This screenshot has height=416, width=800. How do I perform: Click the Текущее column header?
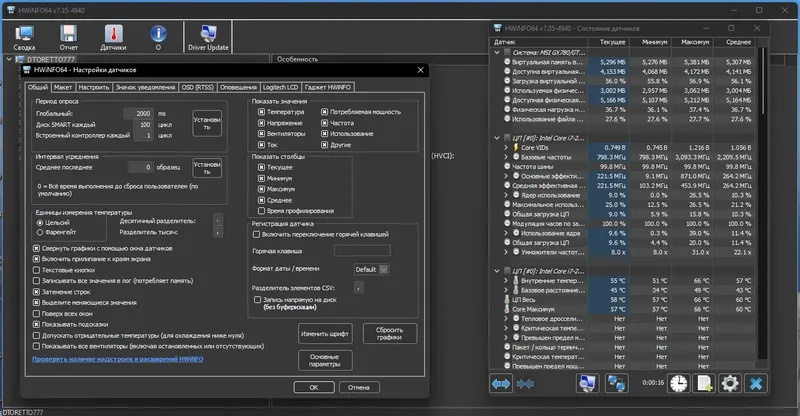608,42
